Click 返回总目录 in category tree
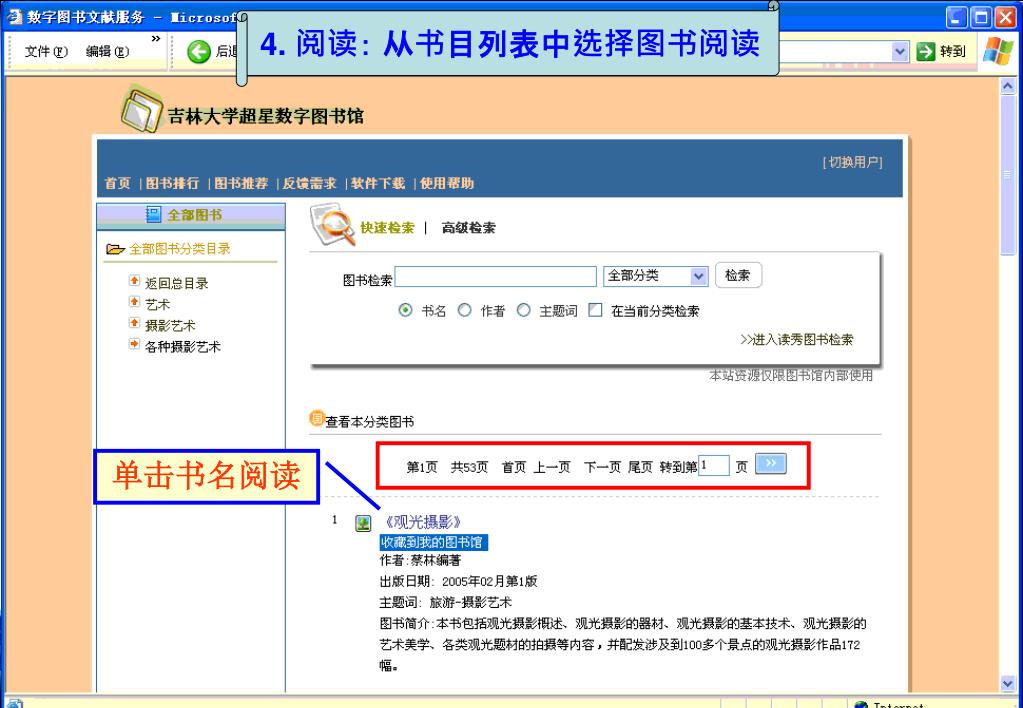Image resolution: width=1023 pixels, height=708 pixels. [x=177, y=283]
